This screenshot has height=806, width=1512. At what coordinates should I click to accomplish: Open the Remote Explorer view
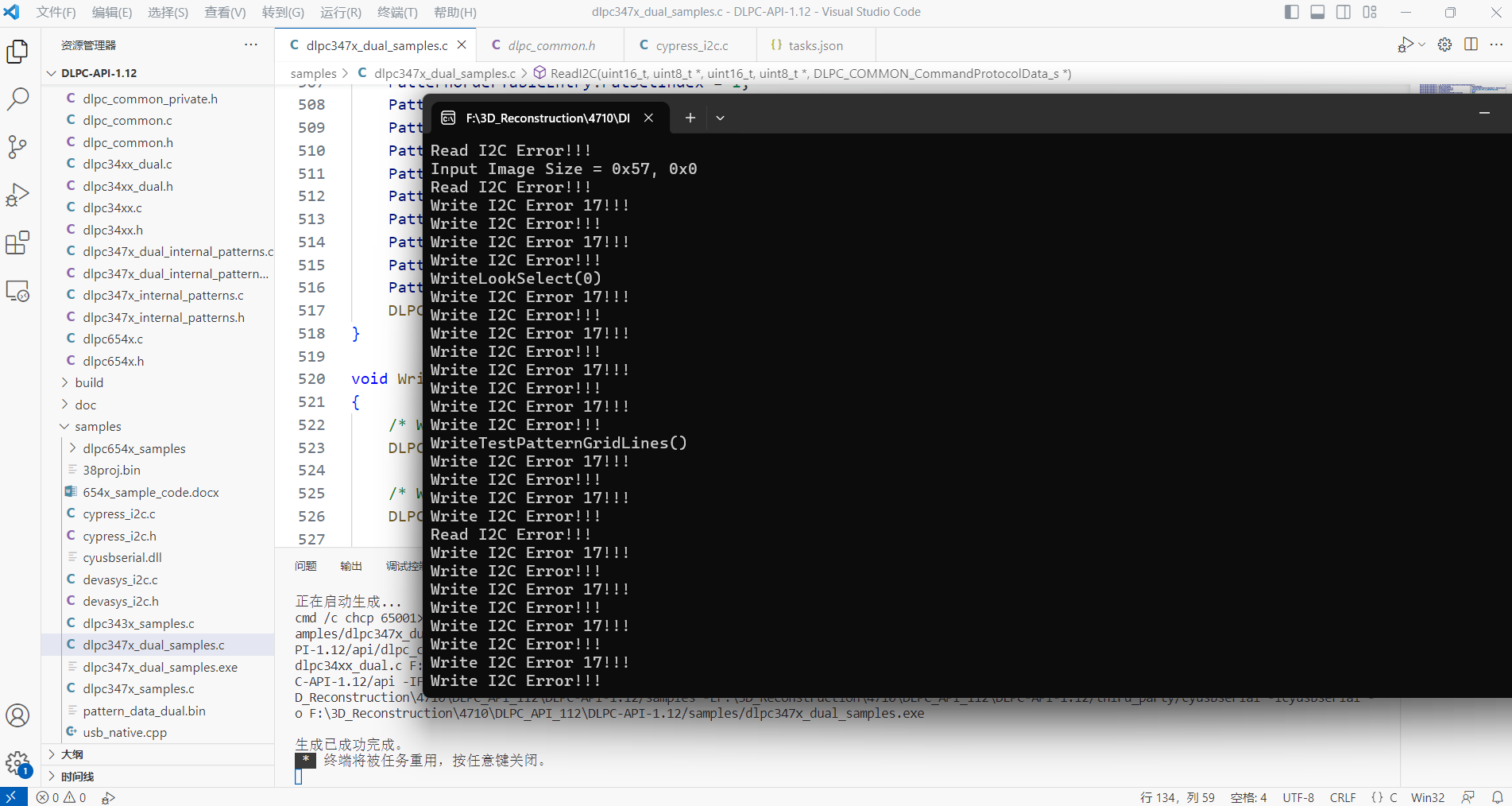click(17, 291)
